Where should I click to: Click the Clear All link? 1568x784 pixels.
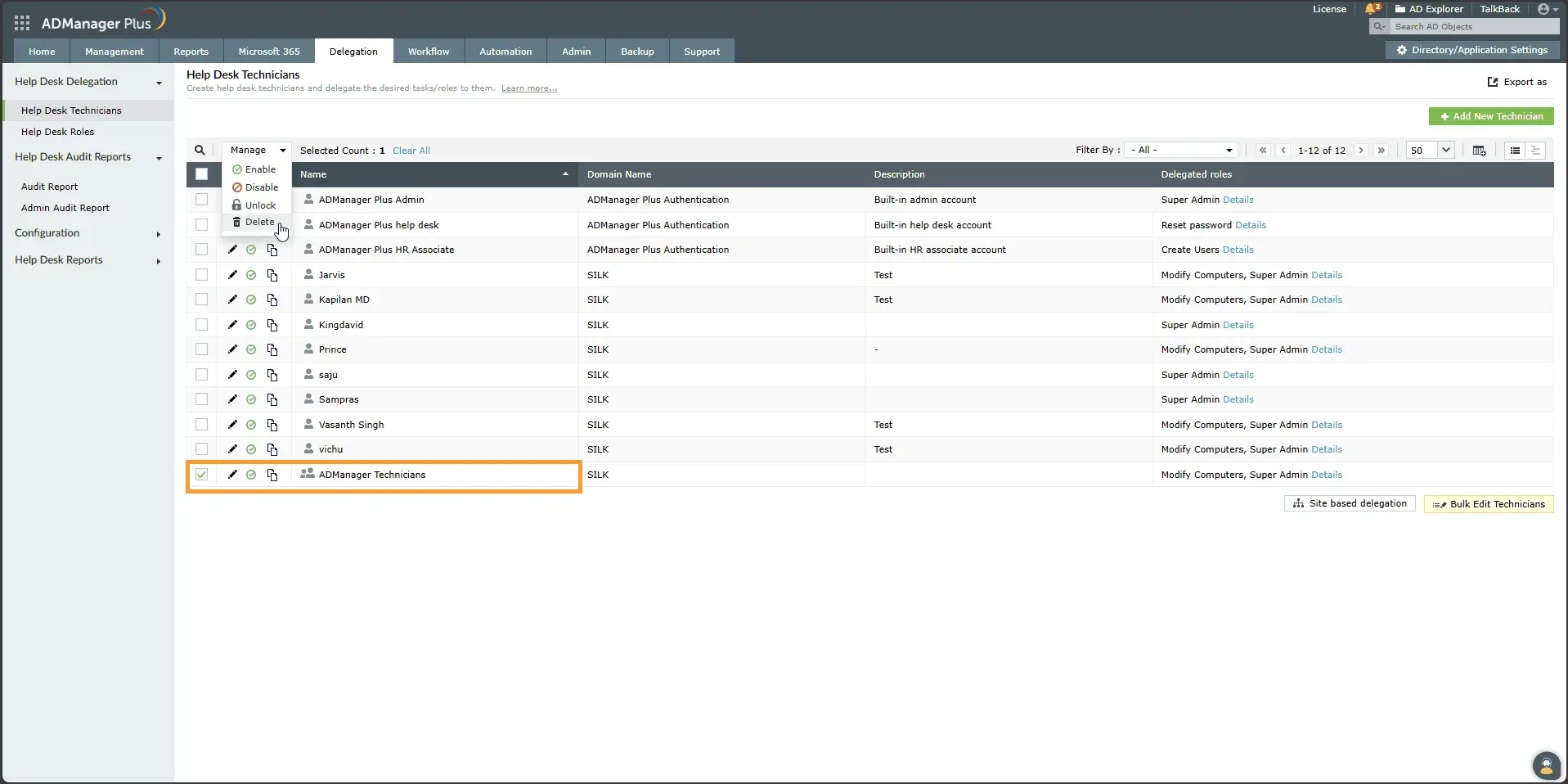411,151
